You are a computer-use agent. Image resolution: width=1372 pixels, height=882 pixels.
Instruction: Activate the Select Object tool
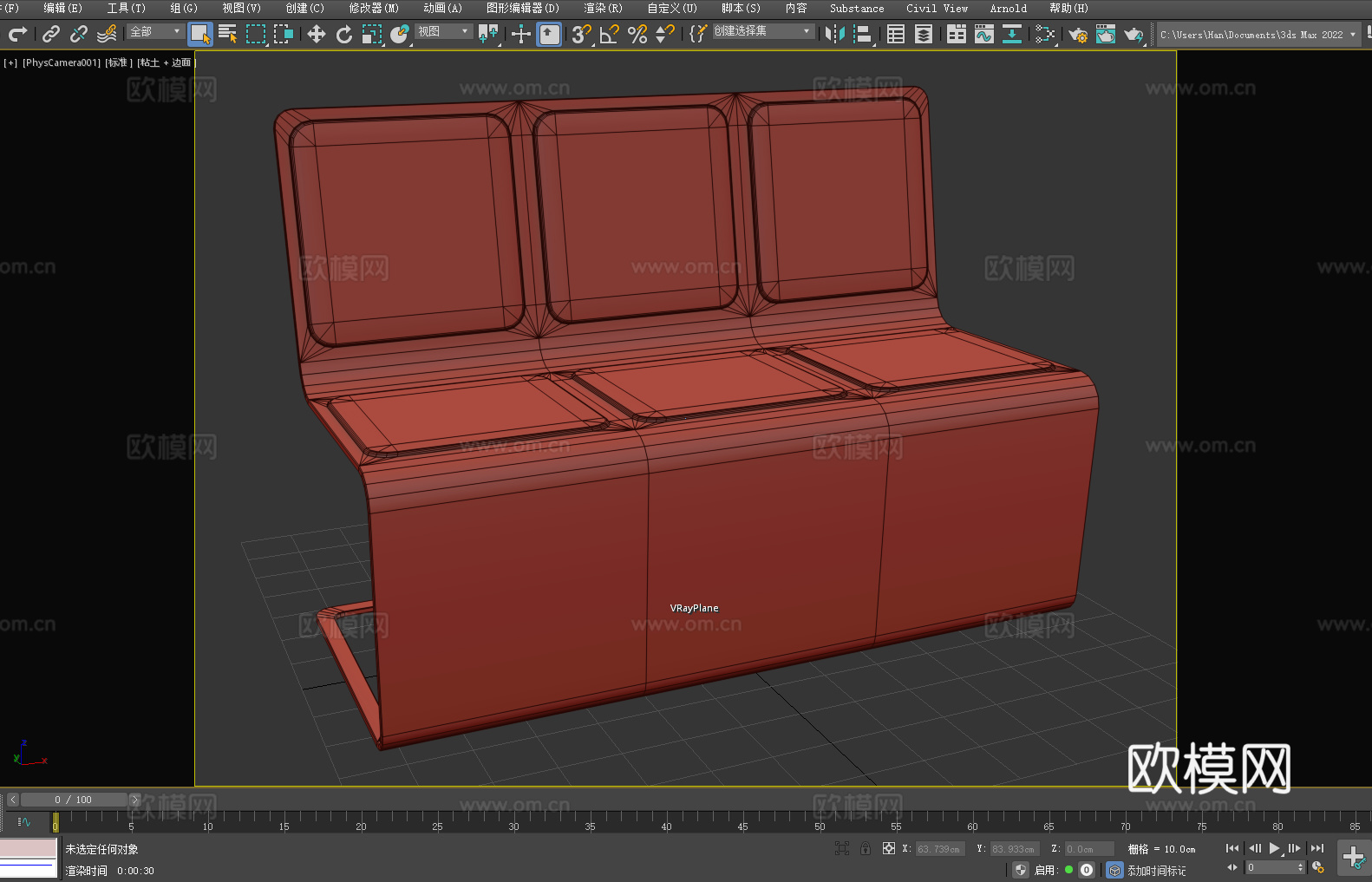[x=200, y=34]
